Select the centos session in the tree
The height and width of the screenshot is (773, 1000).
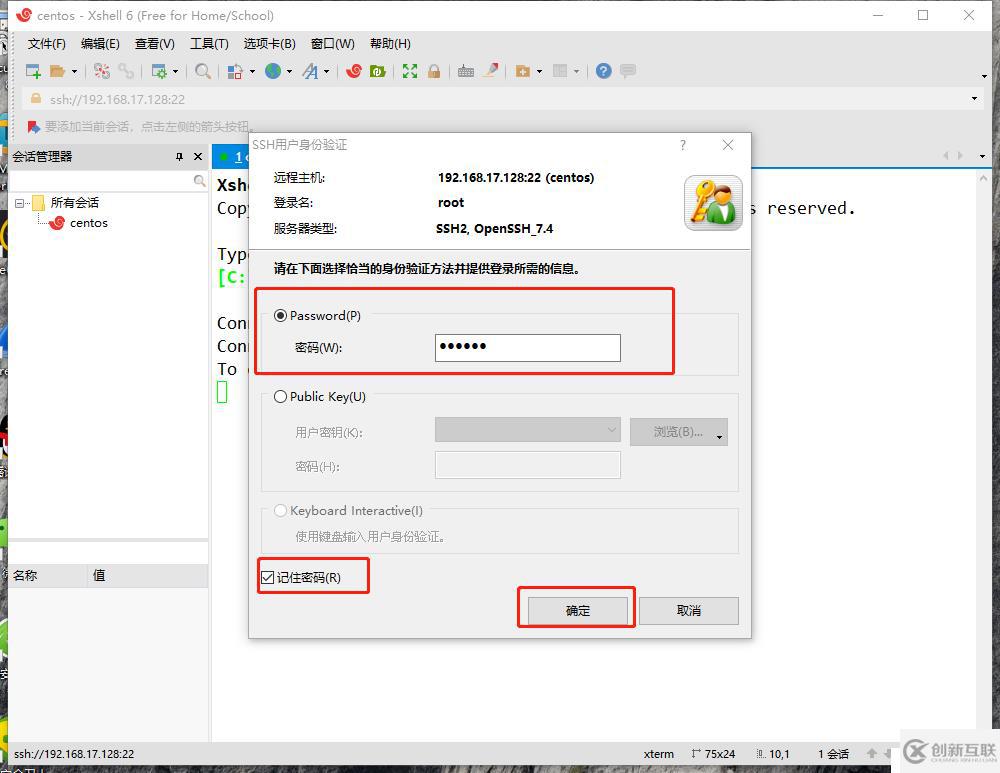pos(89,223)
